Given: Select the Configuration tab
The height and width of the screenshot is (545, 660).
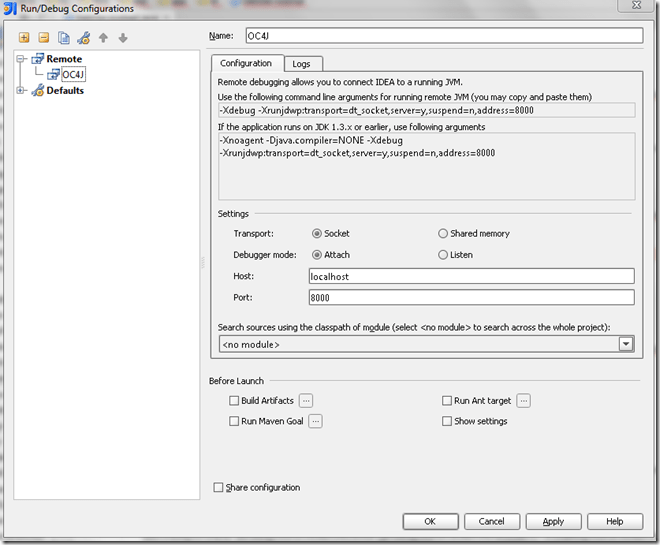Looking at the screenshot, I should pos(246,63).
